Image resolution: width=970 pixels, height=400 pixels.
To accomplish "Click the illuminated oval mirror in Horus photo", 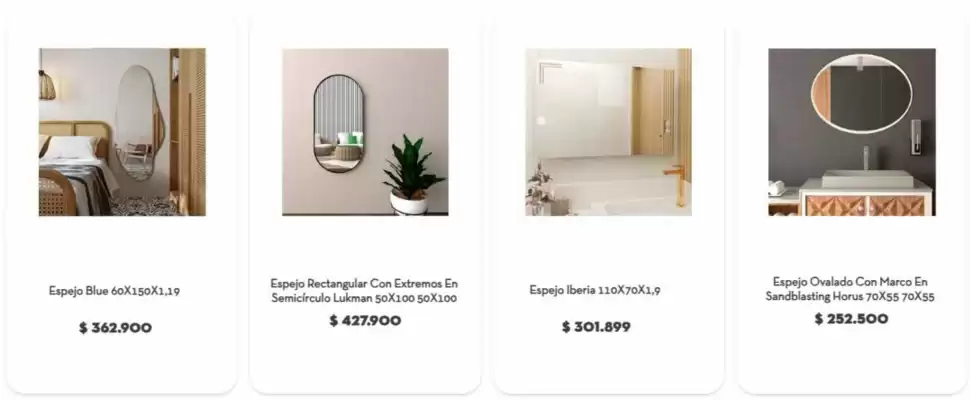I will [x=861, y=93].
